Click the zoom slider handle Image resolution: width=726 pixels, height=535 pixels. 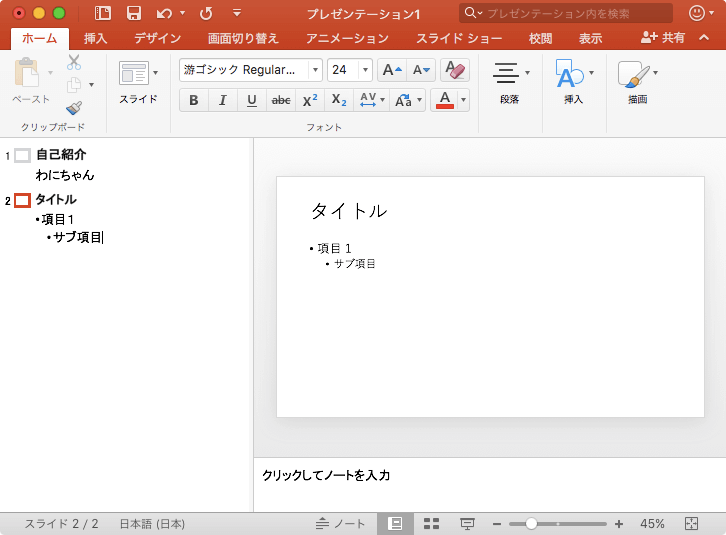[x=531, y=524]
